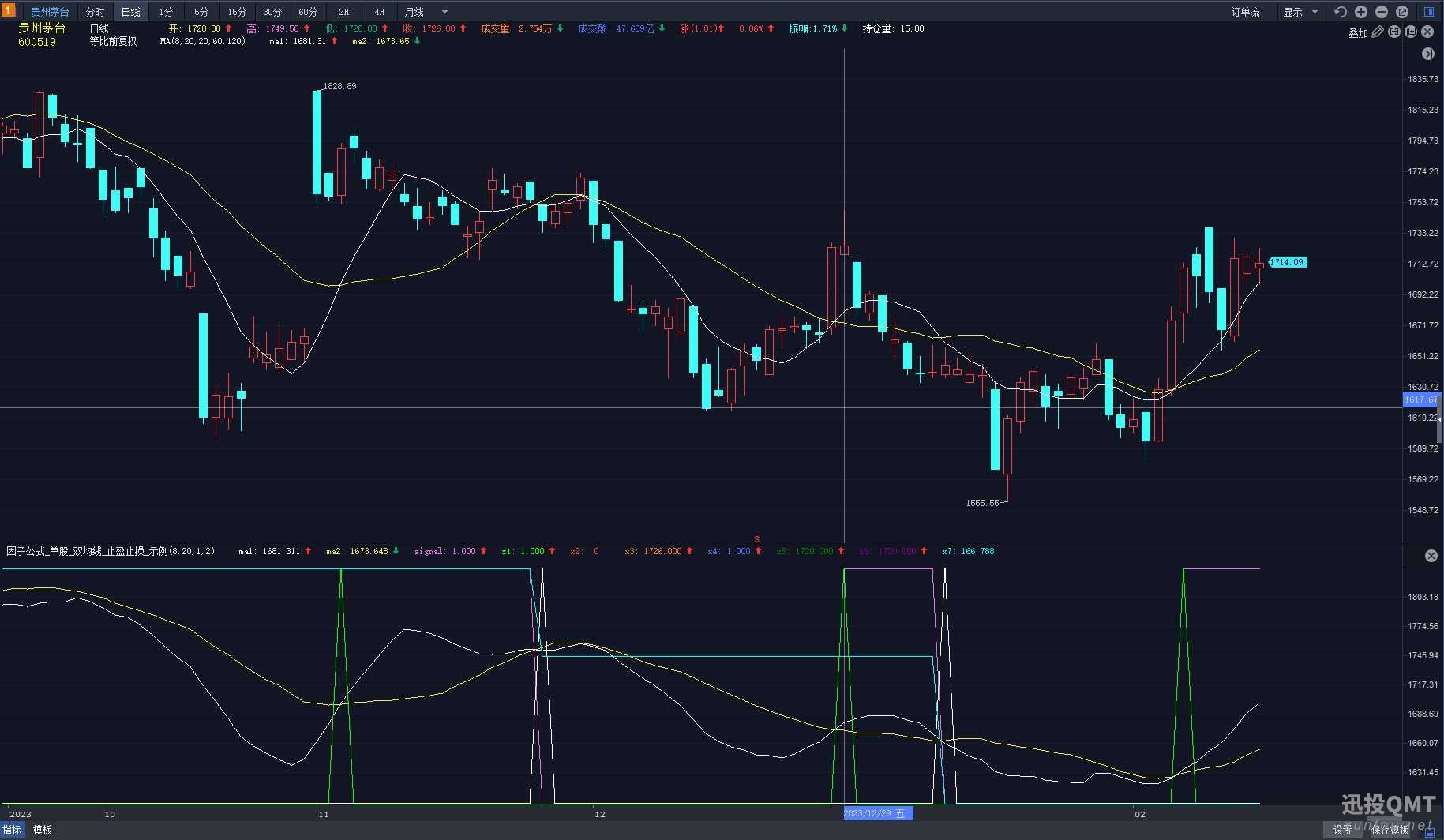Click the 持仓量 15.00 value

click(x=893, y=28)
